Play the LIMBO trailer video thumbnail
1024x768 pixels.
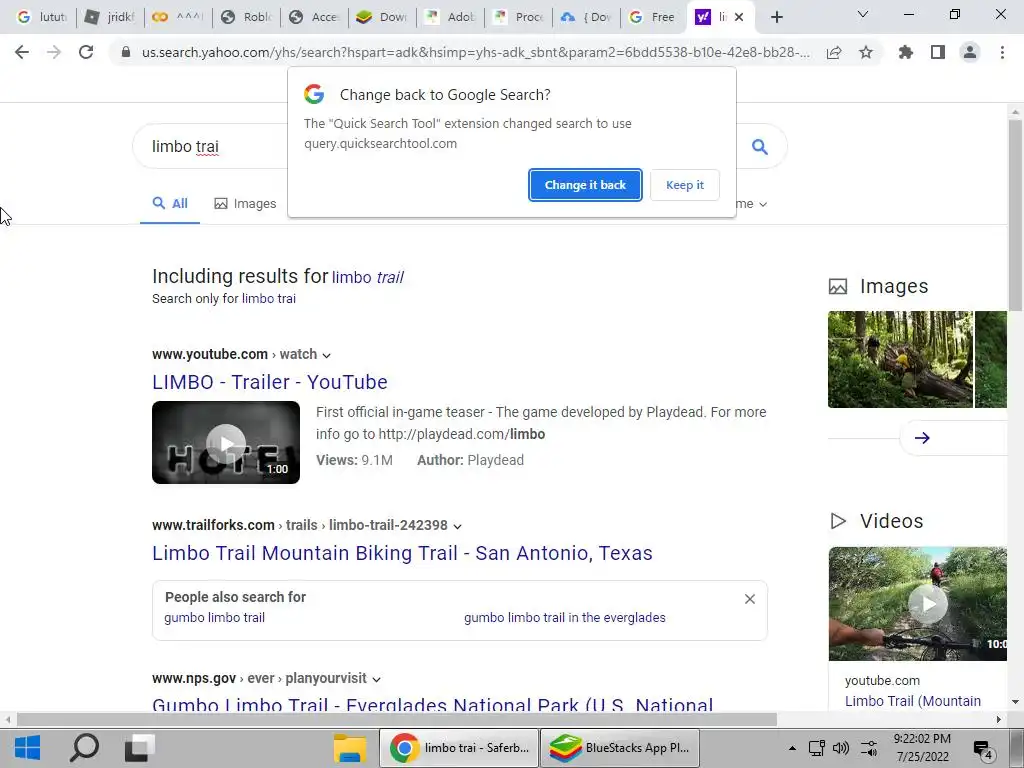point(226,443)
